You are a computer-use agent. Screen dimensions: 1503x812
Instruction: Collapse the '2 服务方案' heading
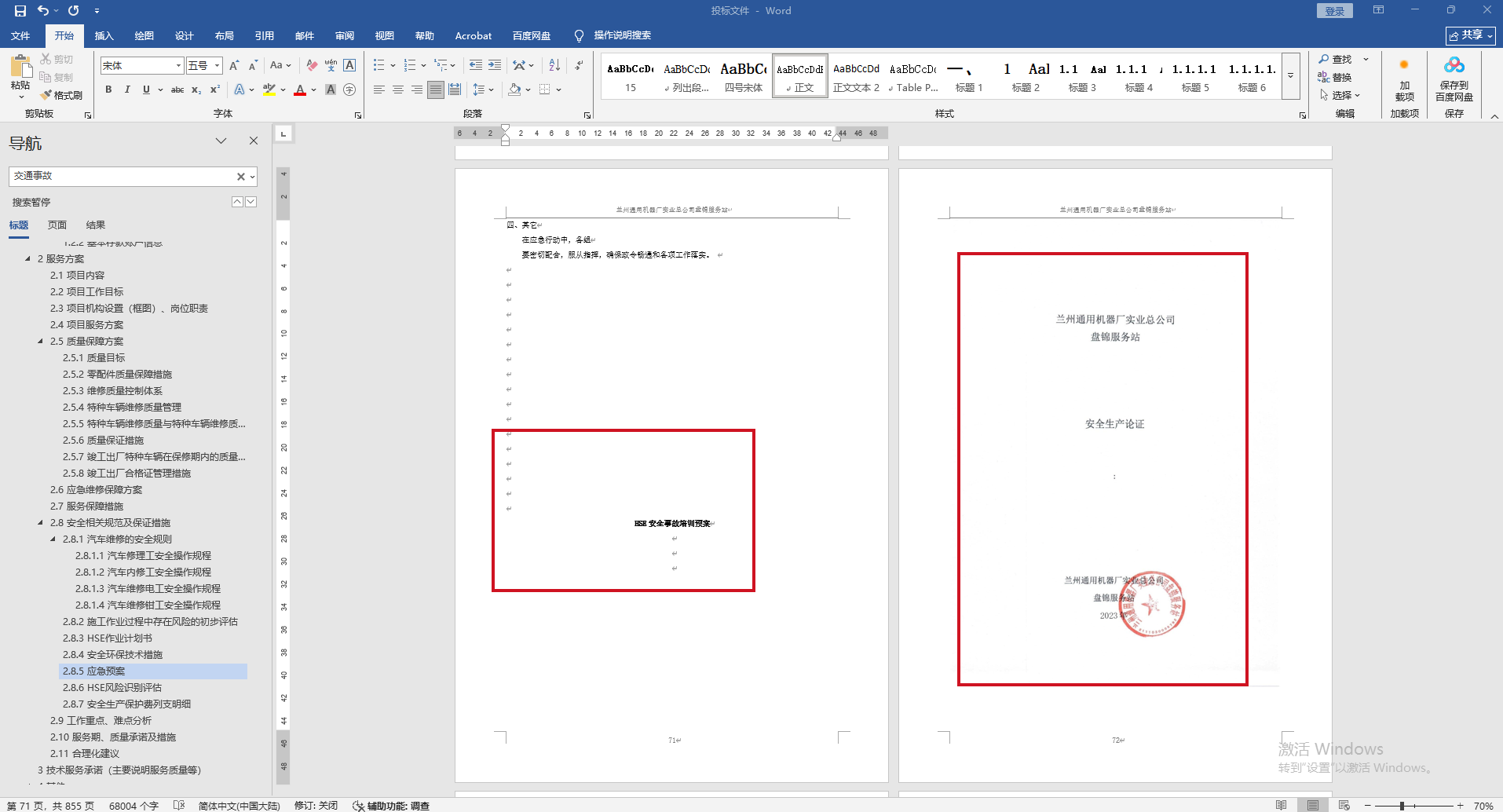pos(28,258)
